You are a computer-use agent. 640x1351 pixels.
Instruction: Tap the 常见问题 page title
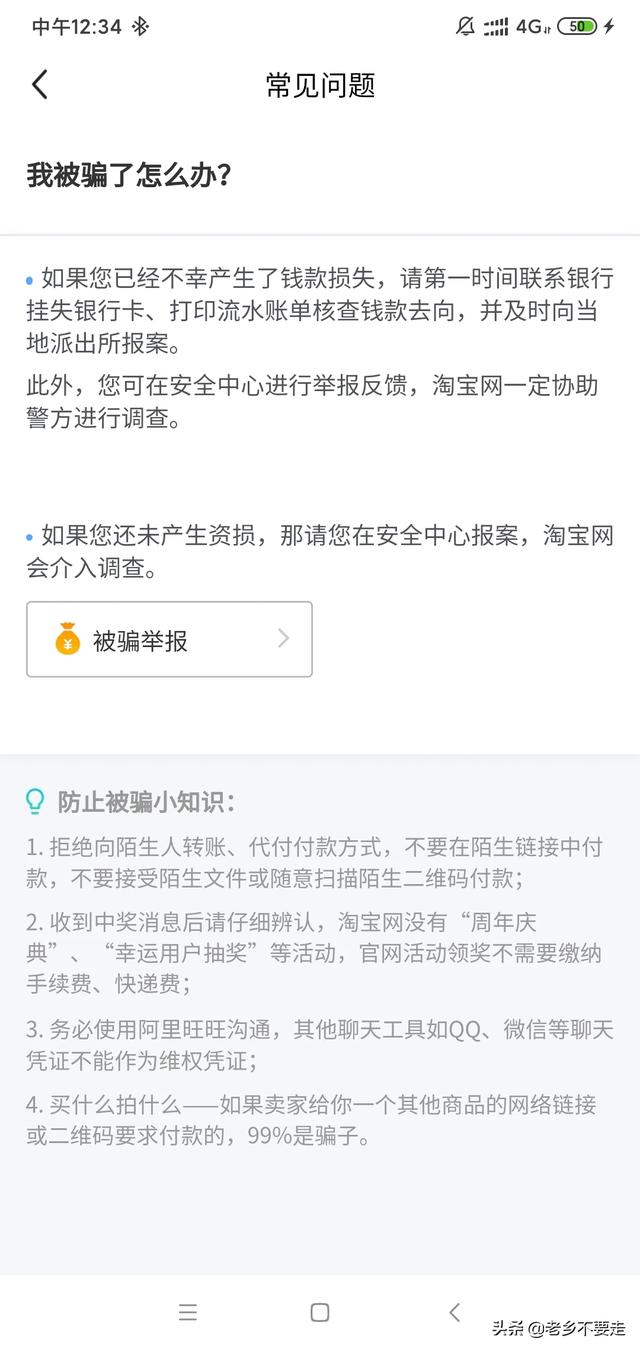coord(320,85)
